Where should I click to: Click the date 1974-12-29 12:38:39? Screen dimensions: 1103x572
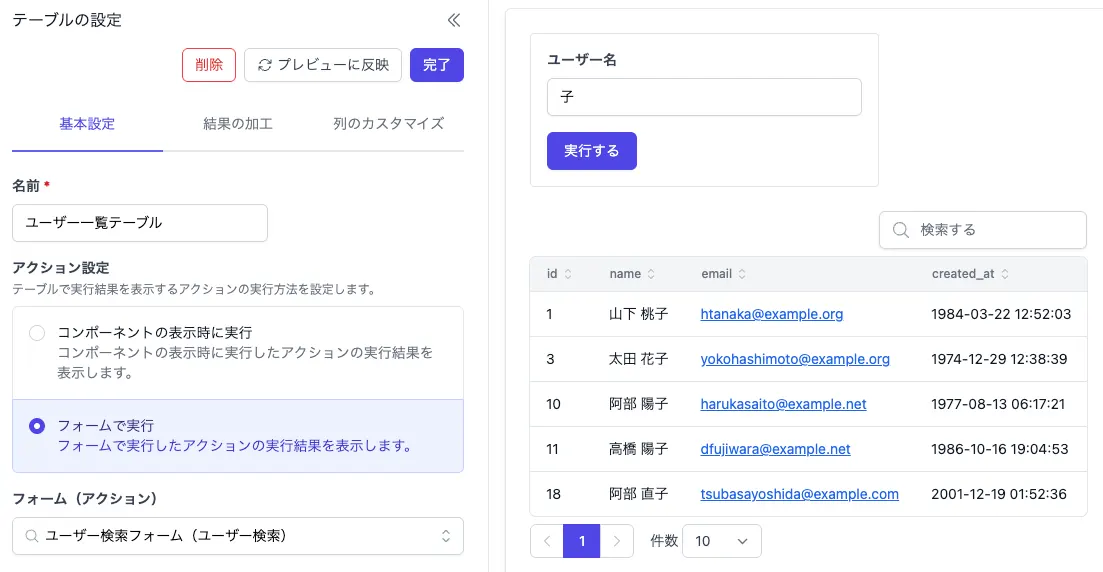coord(999,360)
